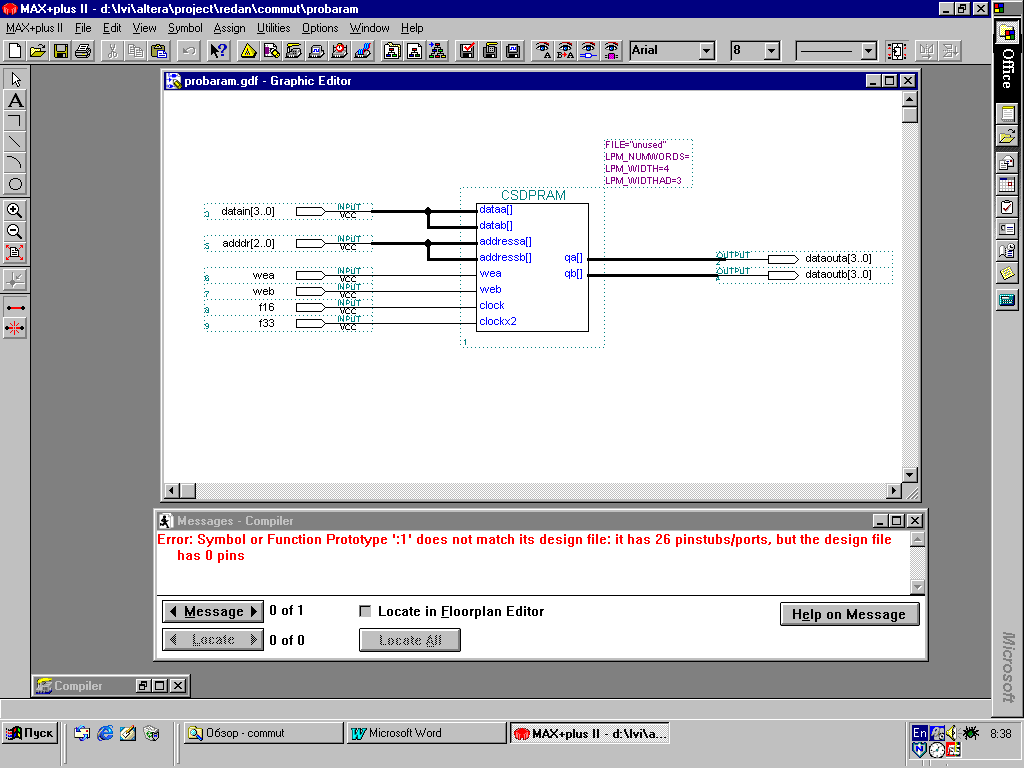Open the Пуск start button
Viewport: 1024px width, 768px height.
tap(30, 733)
